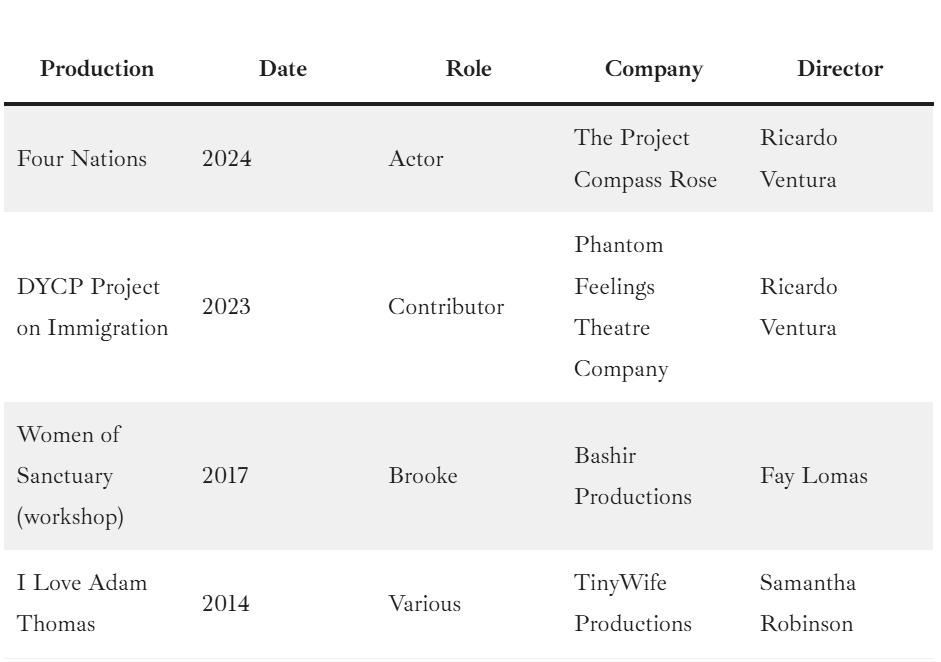941x662 pixels.
Task: Click the Production column header
Action: coord(97,69)
